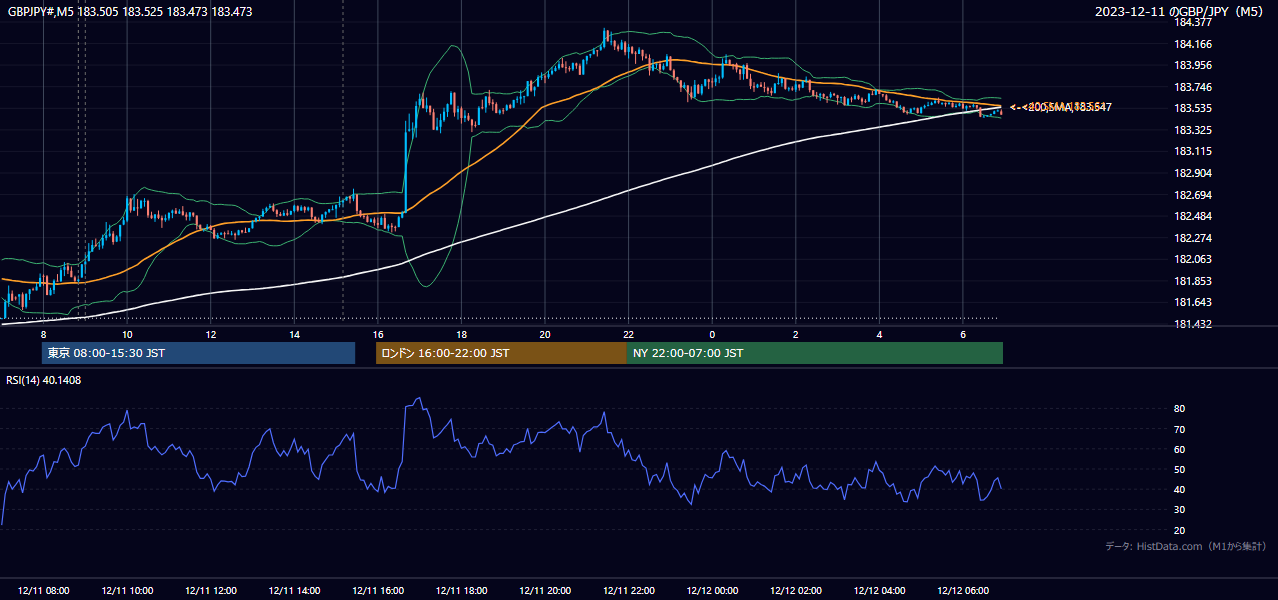Click the 181.853 price axis label
This screenshot has height=600, width=1278.
pyautogui.click(x=1192, y=281)
